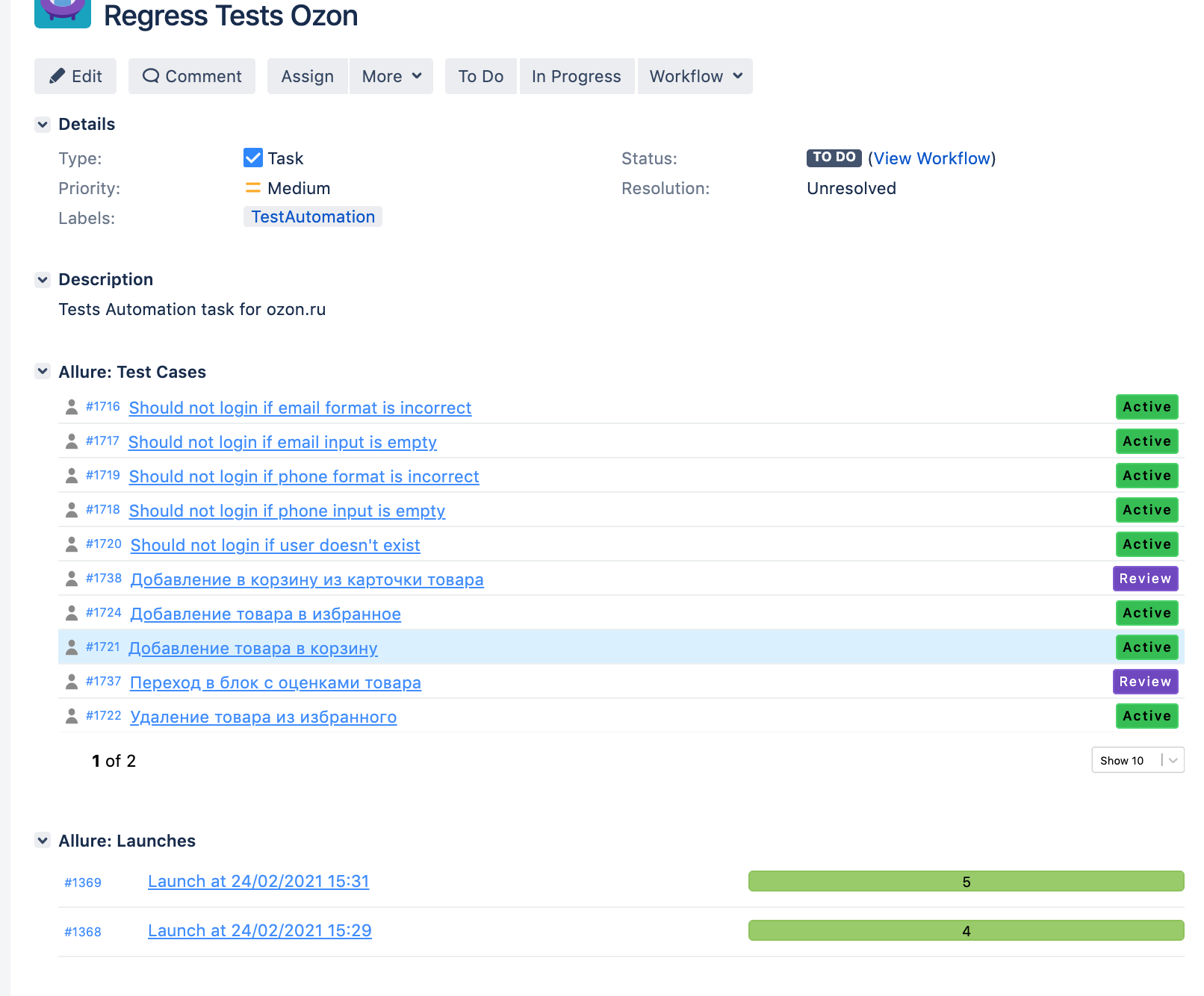
Task: Click launch ID #1369
Action: [x=83, y=883]
